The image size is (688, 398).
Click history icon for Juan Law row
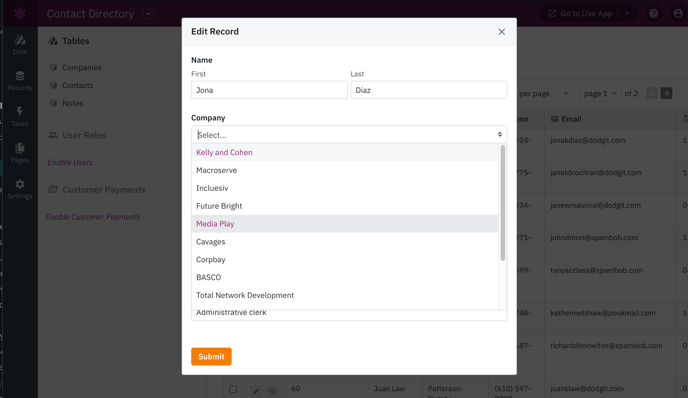(272, 391)
